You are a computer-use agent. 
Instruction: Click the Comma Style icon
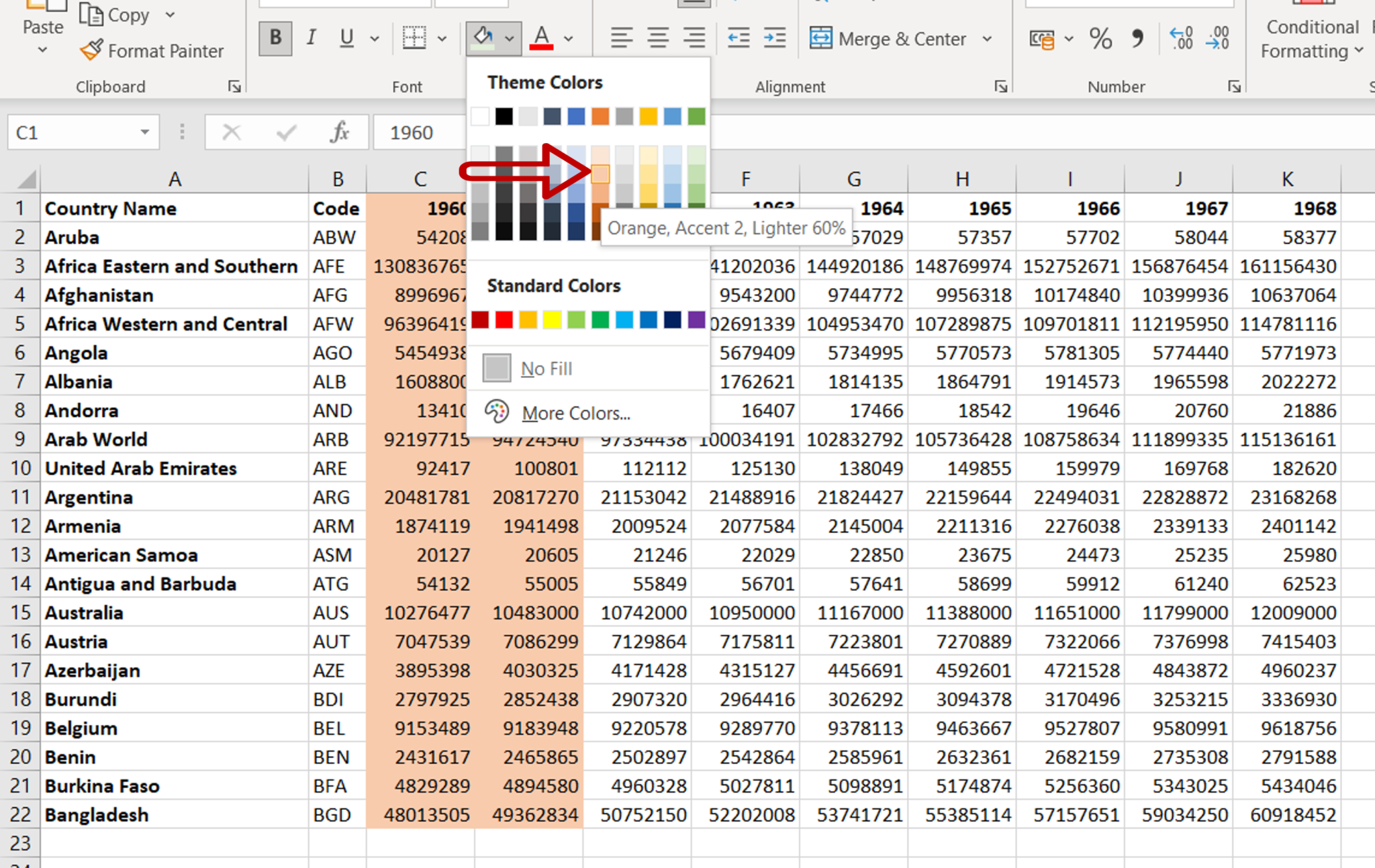pos(1138,39)
